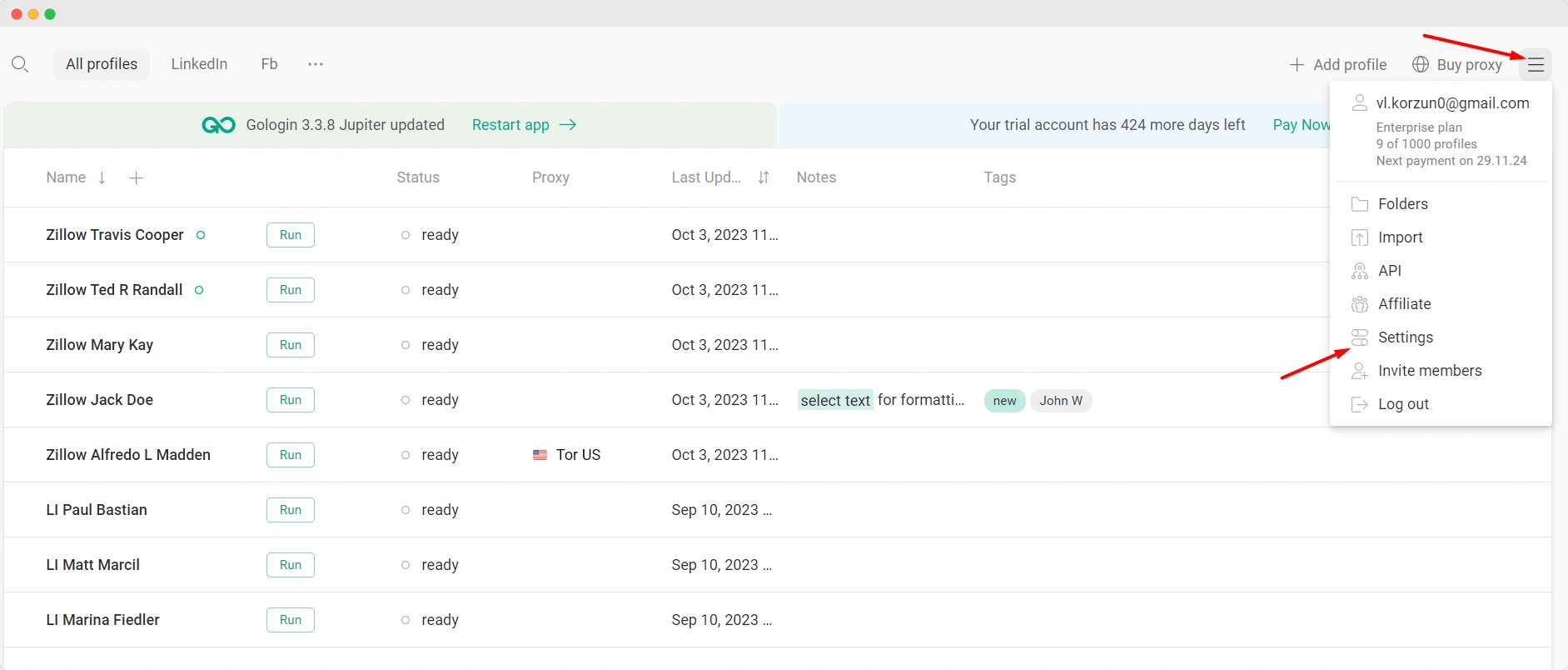This screenshot has height=670, width=1568.
Task: Click the Name column header
Action: coord(66,177)
